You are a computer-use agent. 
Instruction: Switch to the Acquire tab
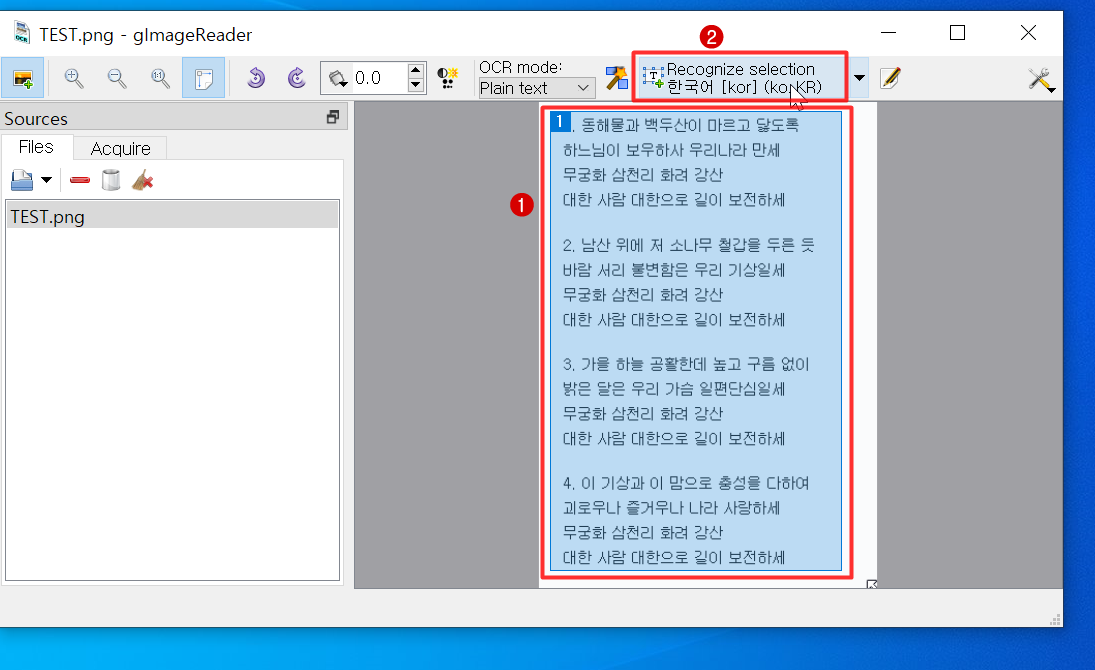point(120,148)
